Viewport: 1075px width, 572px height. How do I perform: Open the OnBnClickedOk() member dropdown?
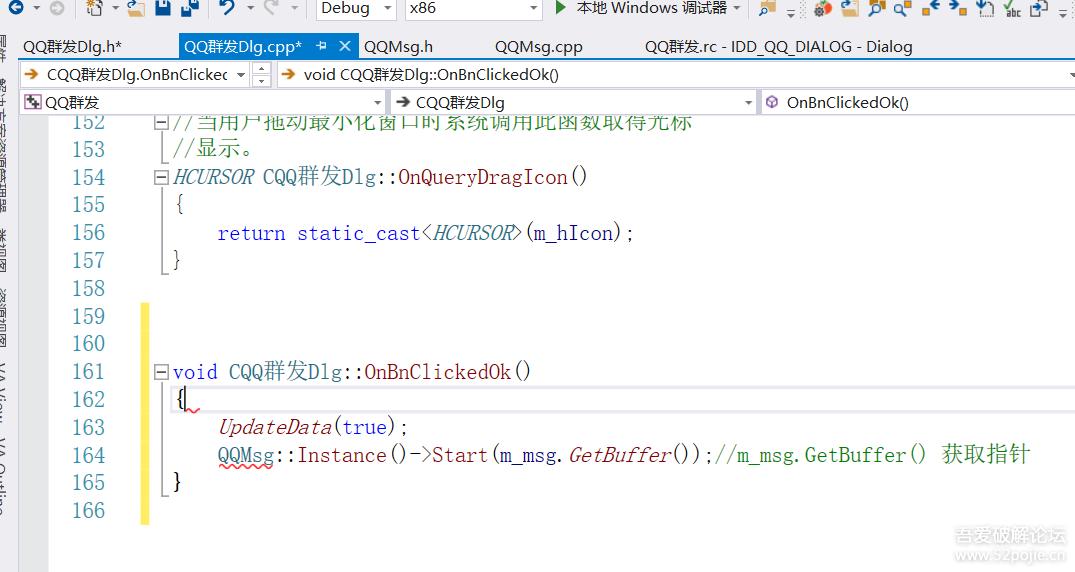(x=918, y=103)
